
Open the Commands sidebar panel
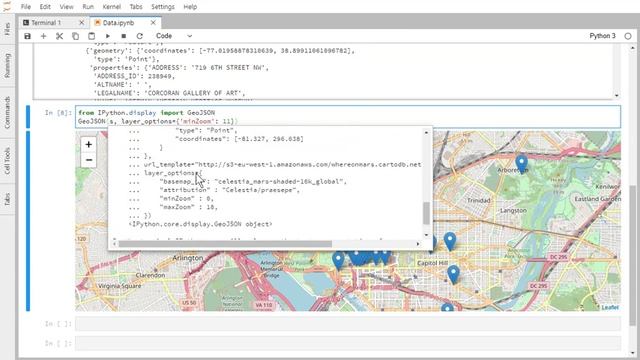coord(7,112)
